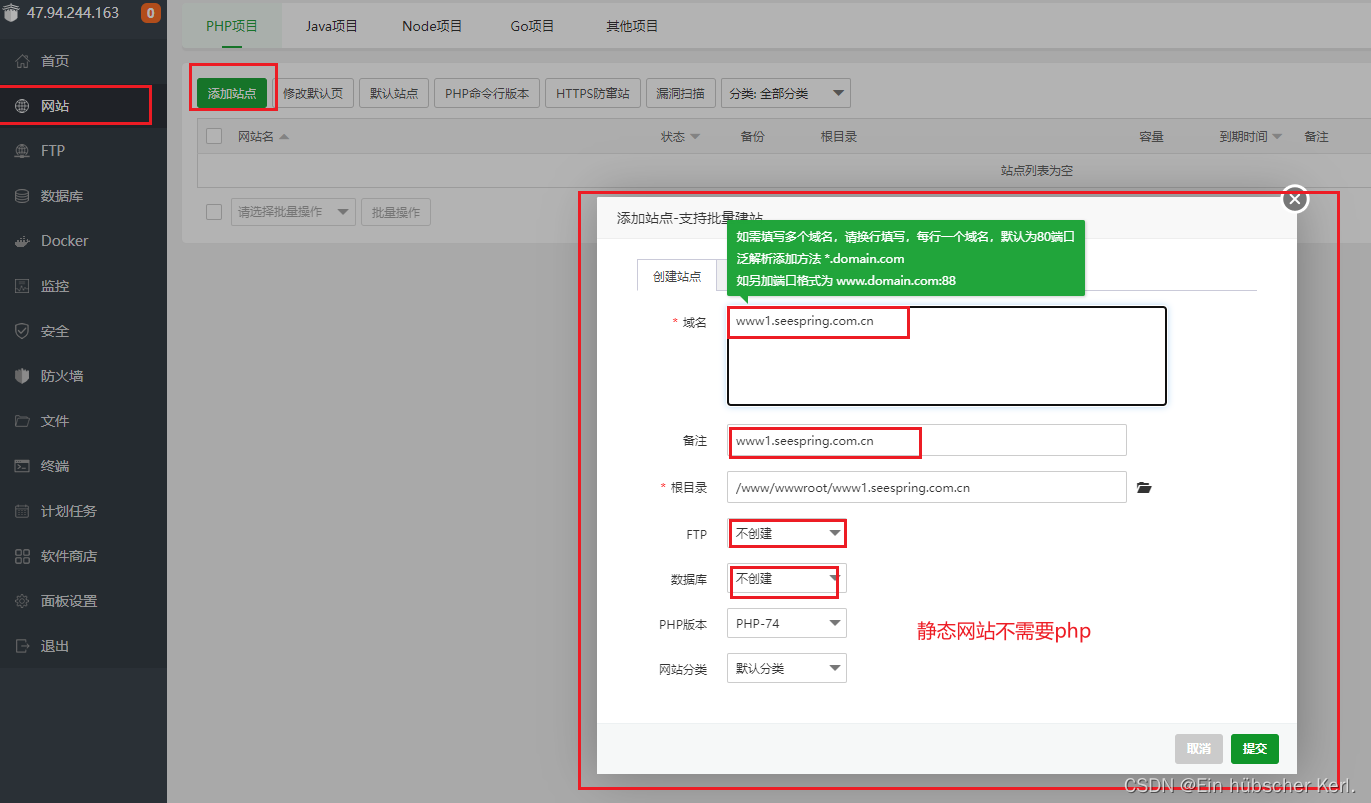The image size is (1371, 803).
Task: Open the 分类: 全部分类 dropdown
Action: click(x=786, y=94)
